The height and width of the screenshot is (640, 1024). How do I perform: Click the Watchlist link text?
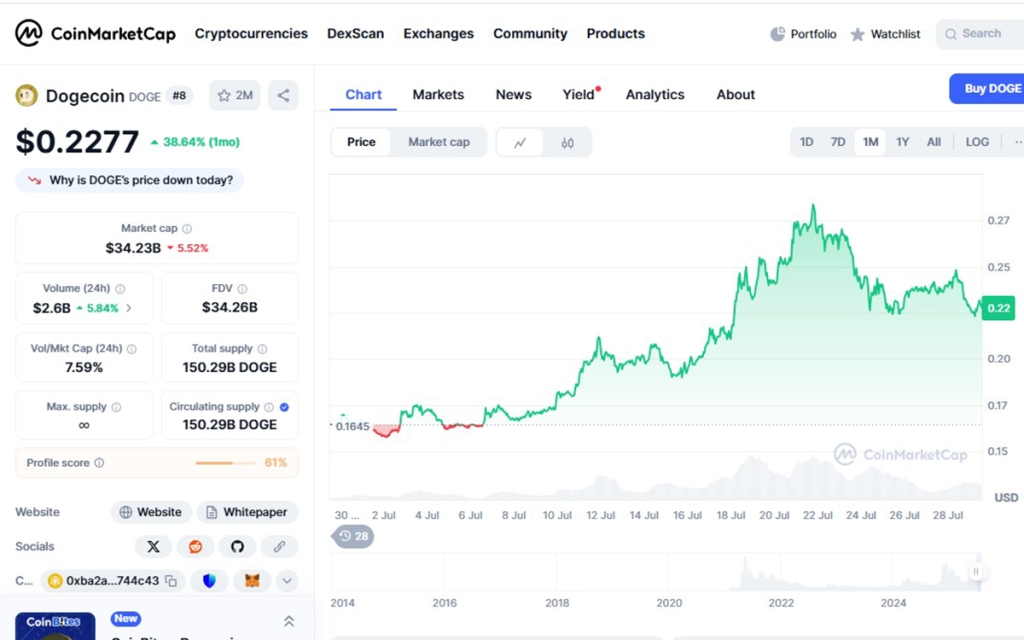tap(895, 34)
